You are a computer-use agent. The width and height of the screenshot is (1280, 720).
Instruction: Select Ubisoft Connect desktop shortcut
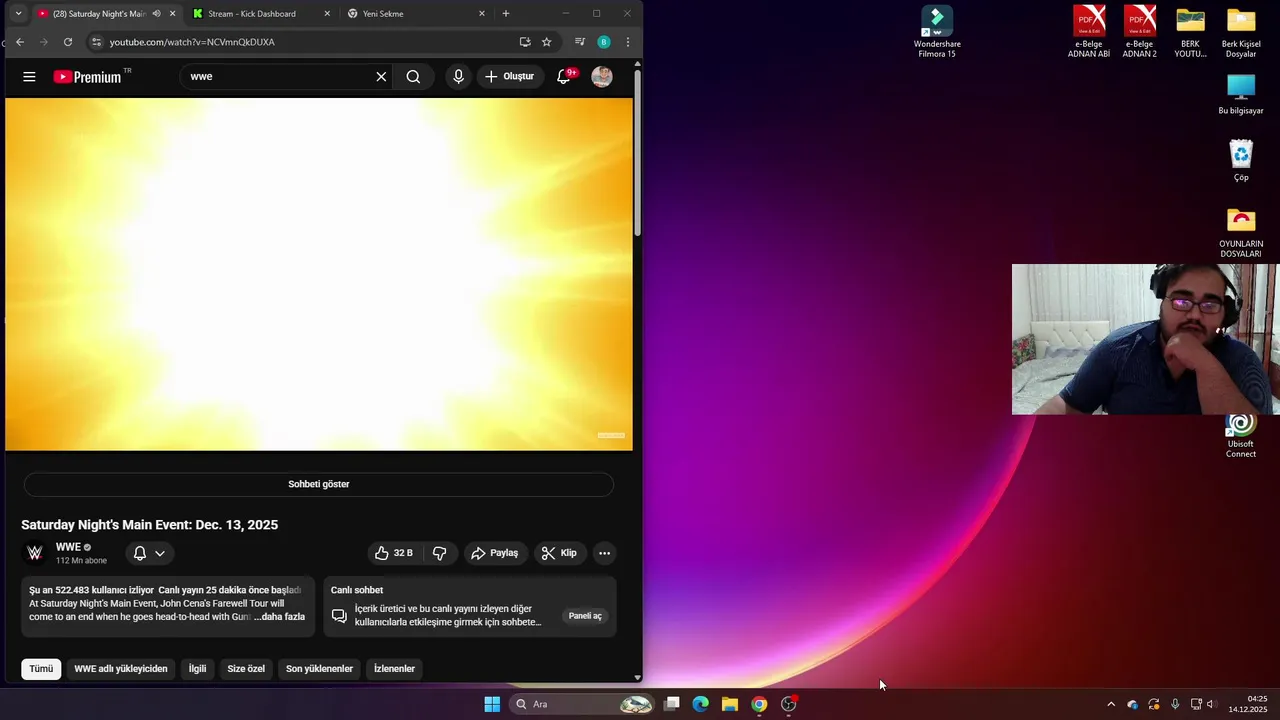point(1241,436)
